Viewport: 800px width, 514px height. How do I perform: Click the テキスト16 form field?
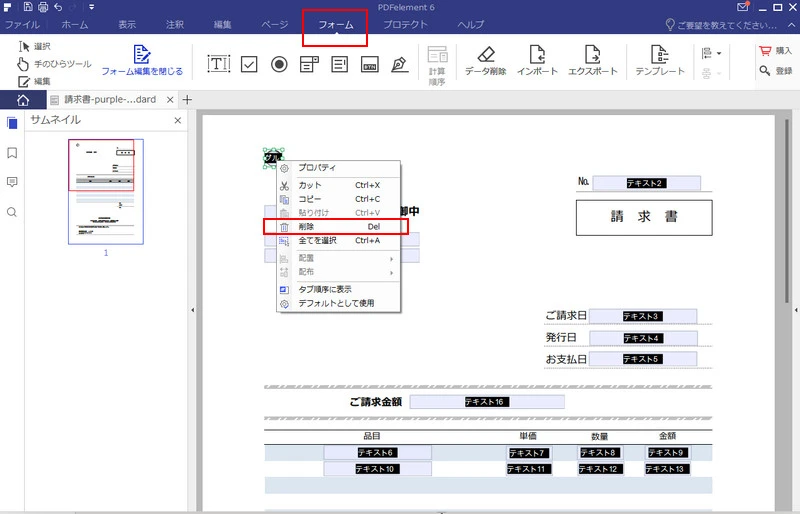(x=487, y=402)
